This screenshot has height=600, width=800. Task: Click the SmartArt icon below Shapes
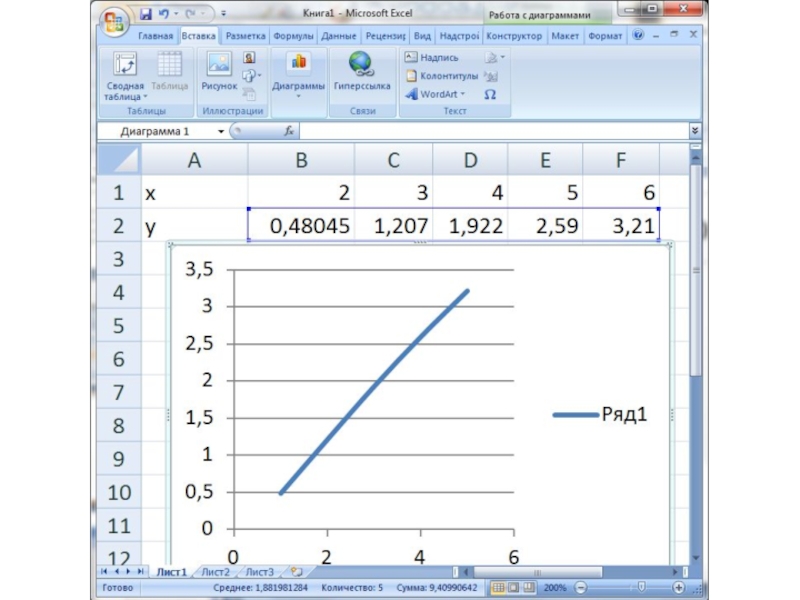[x=249, y=94]
